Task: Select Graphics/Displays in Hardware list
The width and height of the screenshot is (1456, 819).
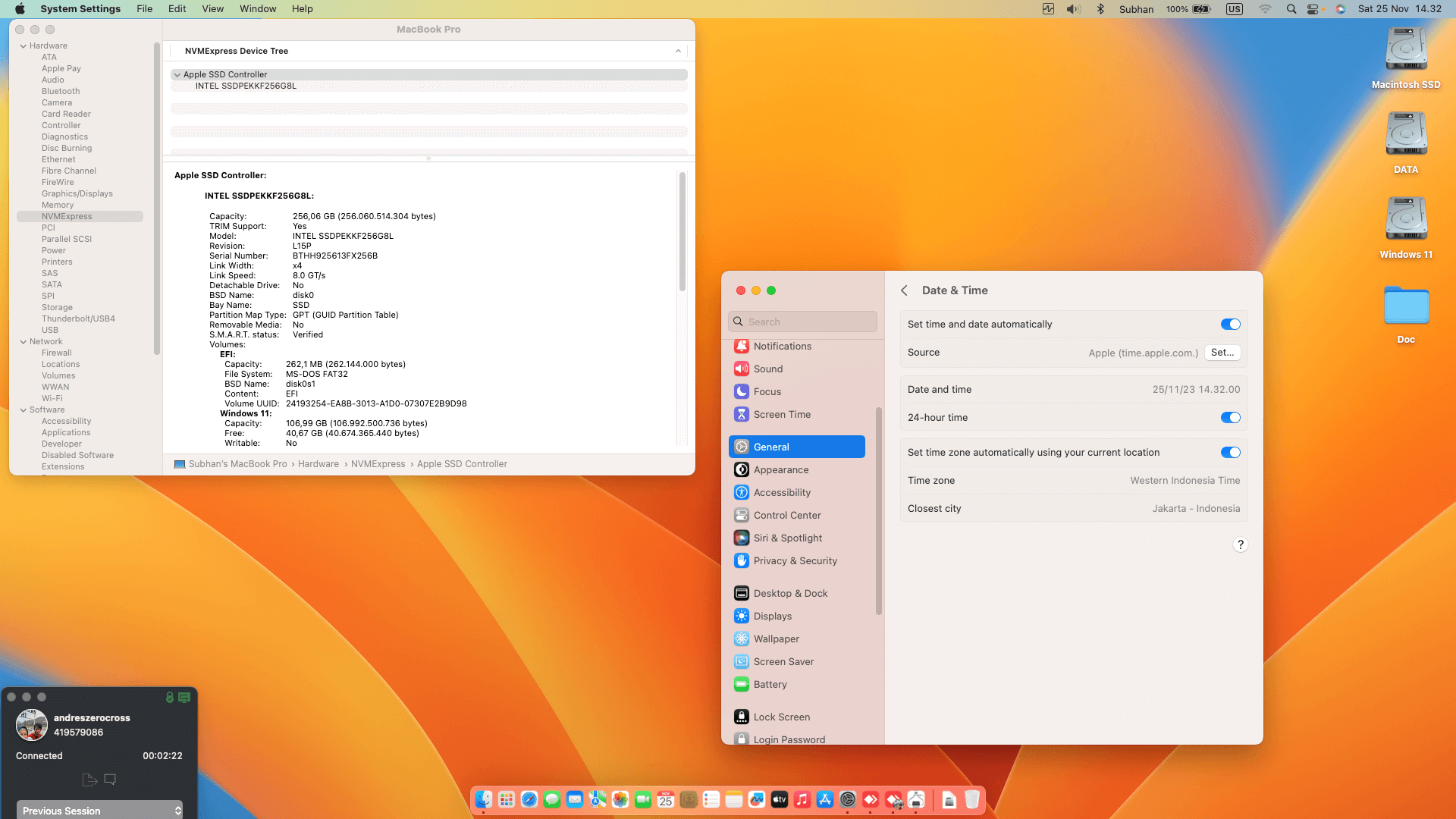Action: (x=77, y=194)
